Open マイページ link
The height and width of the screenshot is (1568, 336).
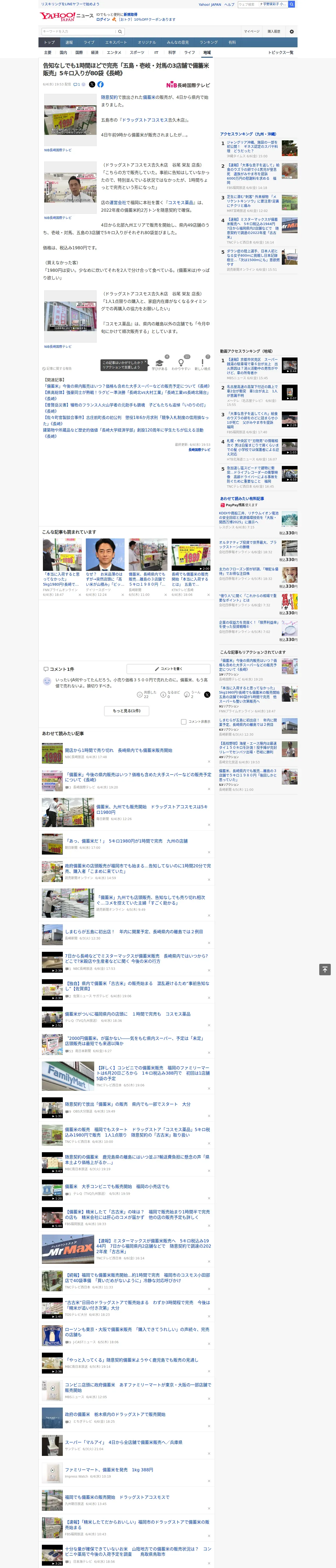(252, 32)
